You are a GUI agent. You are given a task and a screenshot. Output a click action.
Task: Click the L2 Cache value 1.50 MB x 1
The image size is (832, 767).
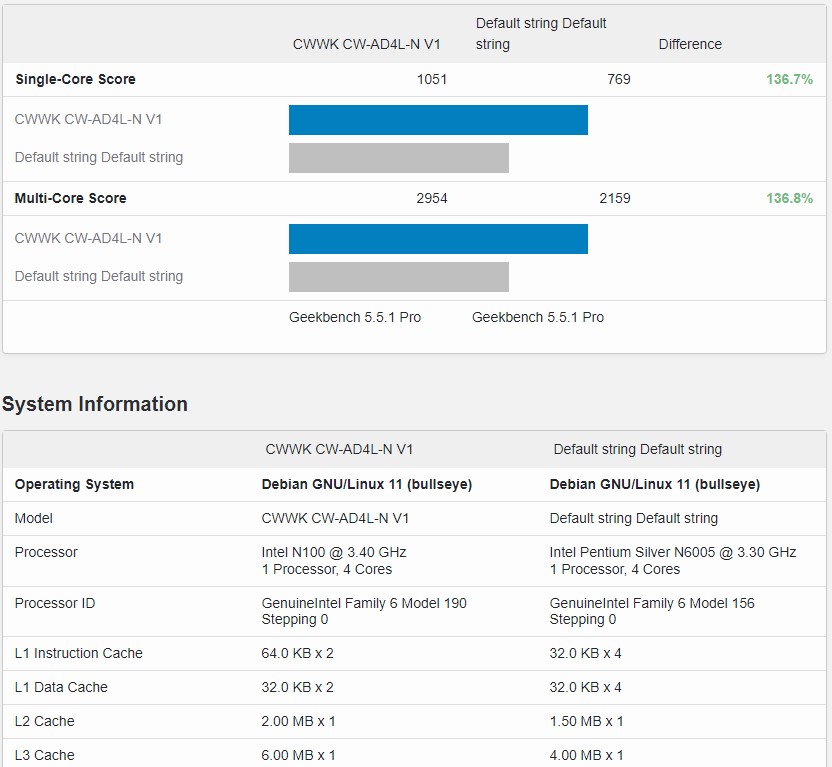[586, 721]
